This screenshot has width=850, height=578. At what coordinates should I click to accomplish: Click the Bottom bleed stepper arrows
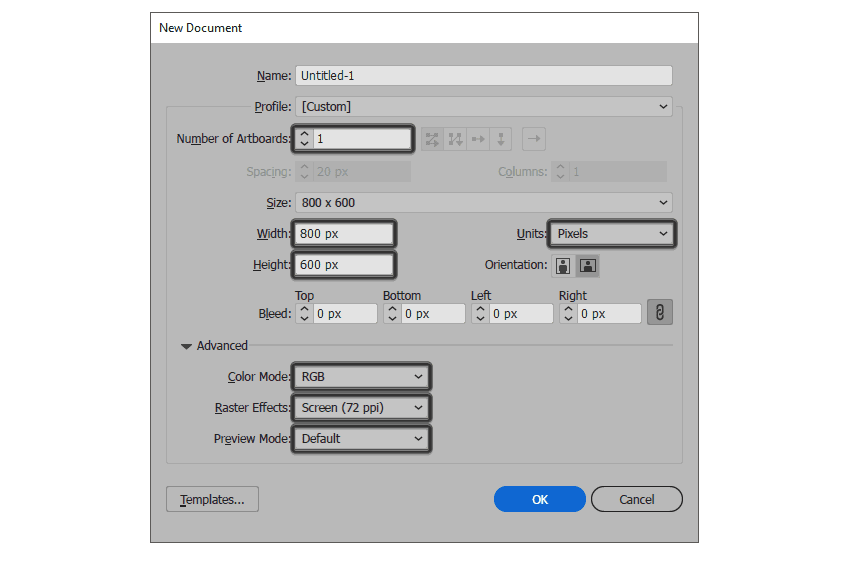392,313
